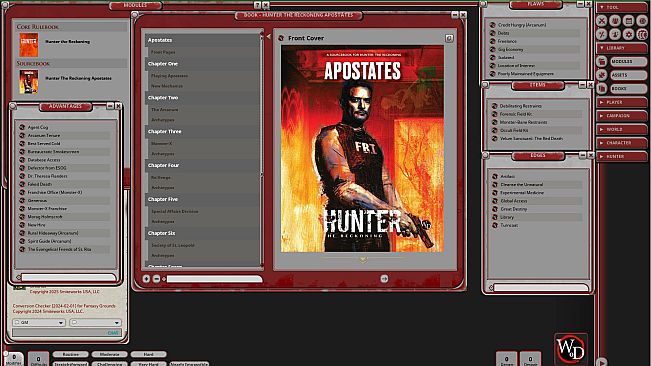
Task: Click link icon beside Occult Field Kit
Action: click(x=494, y=130)
